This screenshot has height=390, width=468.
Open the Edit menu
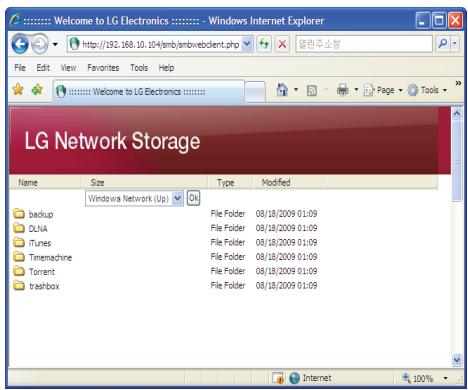43,68
